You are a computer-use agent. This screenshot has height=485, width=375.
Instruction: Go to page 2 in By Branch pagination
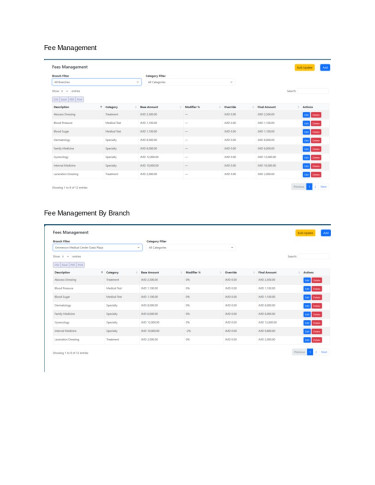point(316,352)
